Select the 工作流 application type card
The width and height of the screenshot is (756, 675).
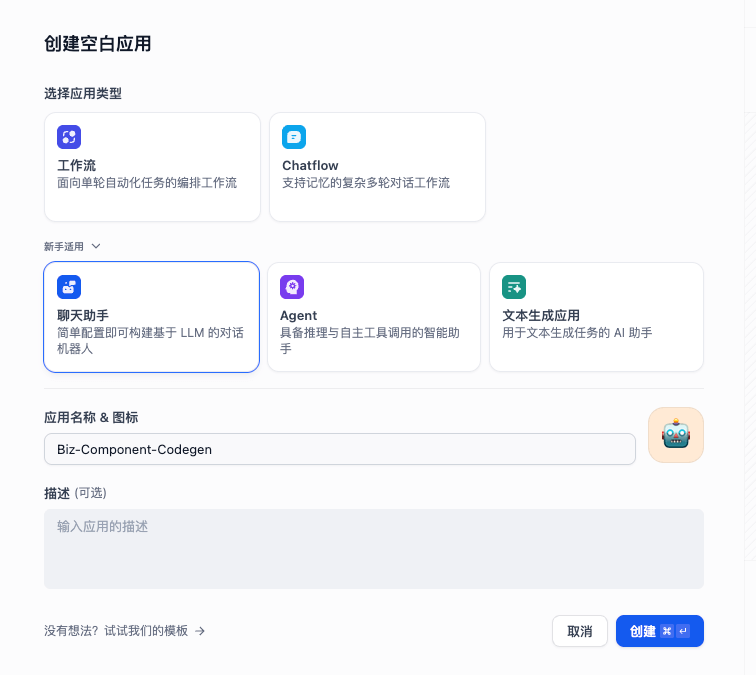152,167
